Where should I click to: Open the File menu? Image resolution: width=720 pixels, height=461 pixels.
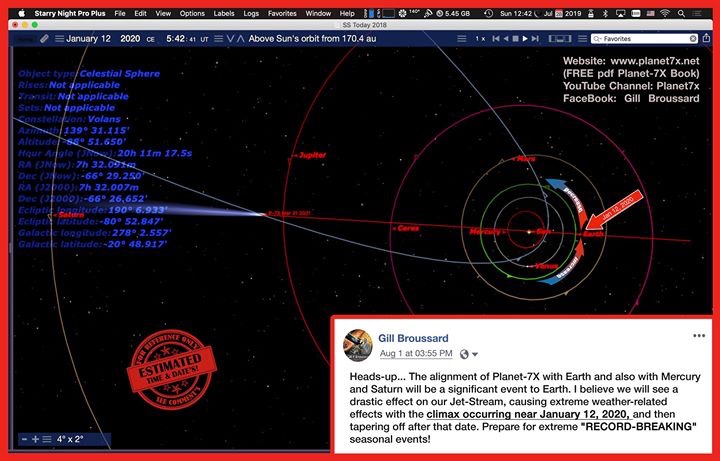(x=120, y=13)
